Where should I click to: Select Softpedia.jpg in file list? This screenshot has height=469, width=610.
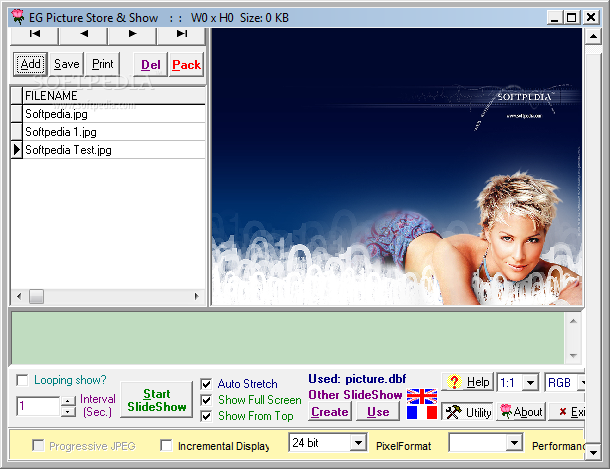pos(114,114)
